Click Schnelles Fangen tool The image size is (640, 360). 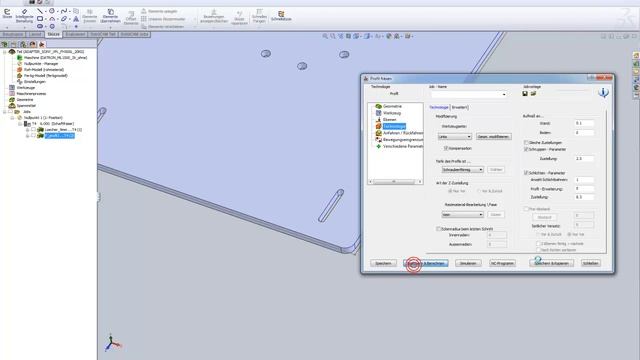259,16
